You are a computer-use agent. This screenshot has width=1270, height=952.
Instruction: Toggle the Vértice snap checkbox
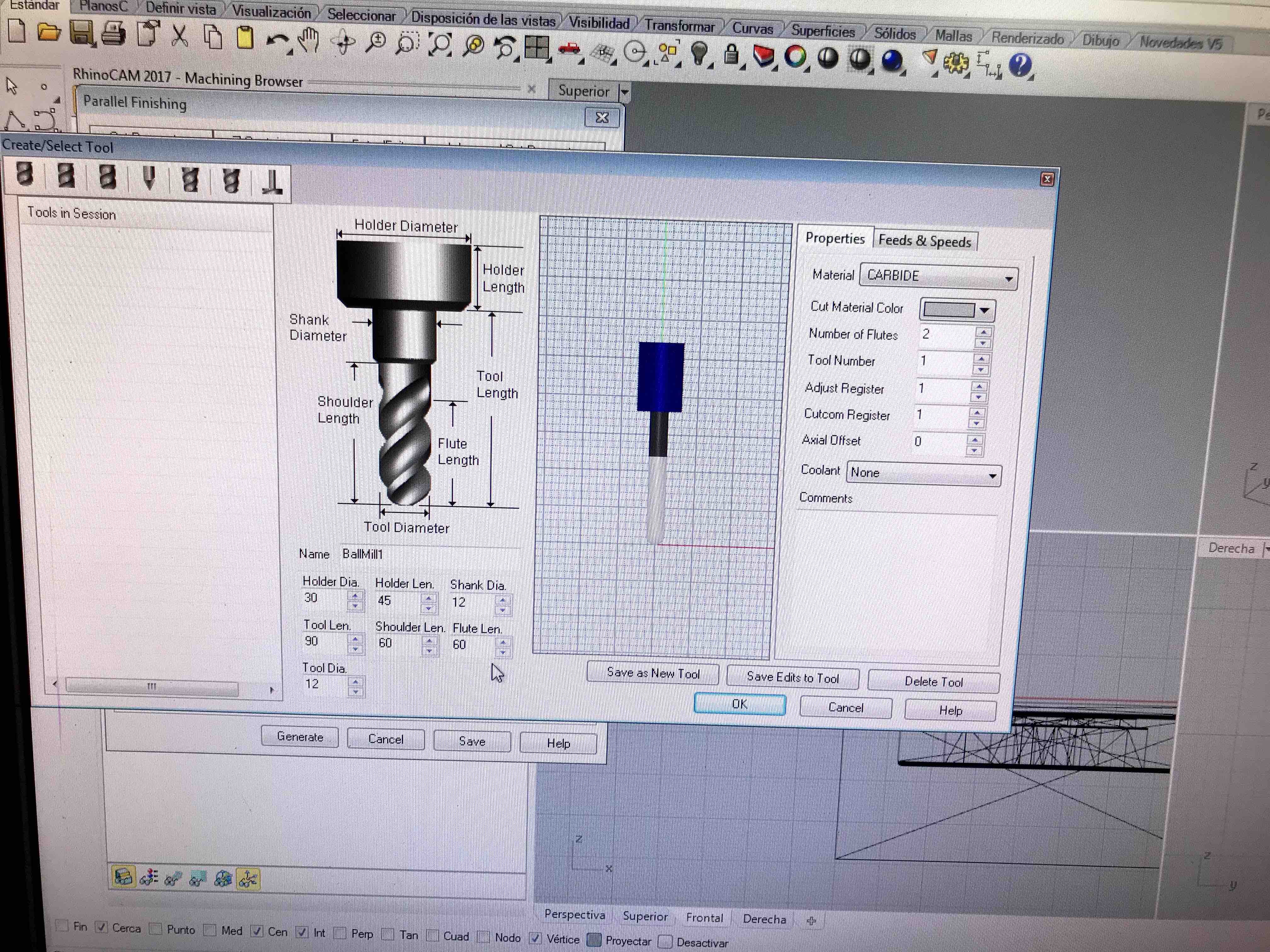coord(535,938)
